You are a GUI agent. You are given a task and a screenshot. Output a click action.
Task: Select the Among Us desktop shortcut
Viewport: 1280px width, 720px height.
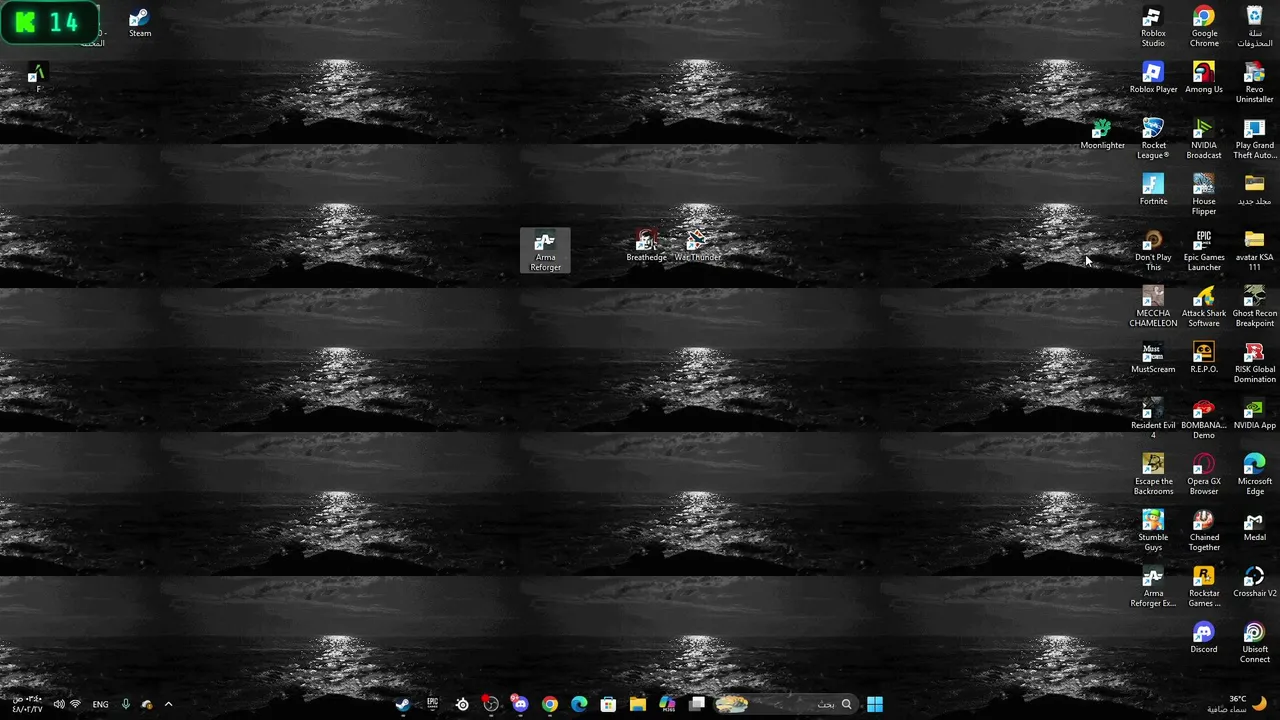coord(1204,79)
